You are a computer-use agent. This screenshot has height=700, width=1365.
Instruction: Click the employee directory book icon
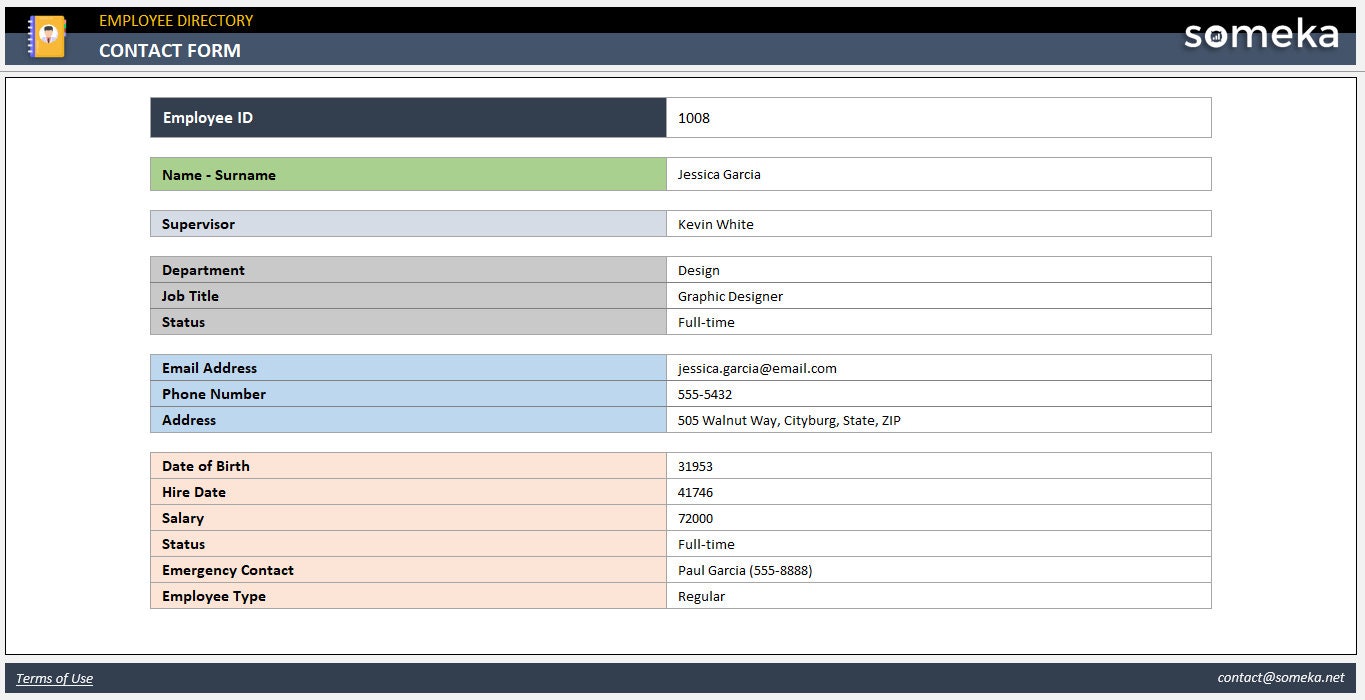point(45,36)
